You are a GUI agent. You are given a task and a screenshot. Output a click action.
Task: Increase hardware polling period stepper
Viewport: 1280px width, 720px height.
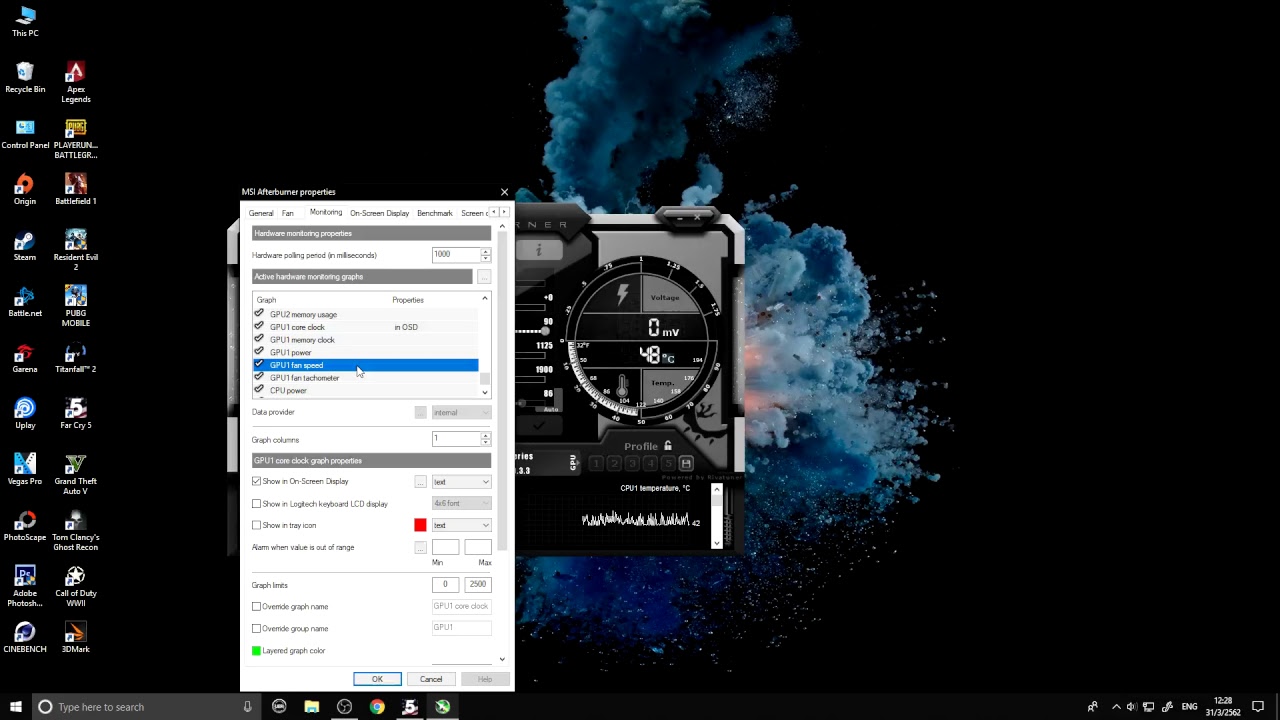pyautogui.click(x=486, y=252)
